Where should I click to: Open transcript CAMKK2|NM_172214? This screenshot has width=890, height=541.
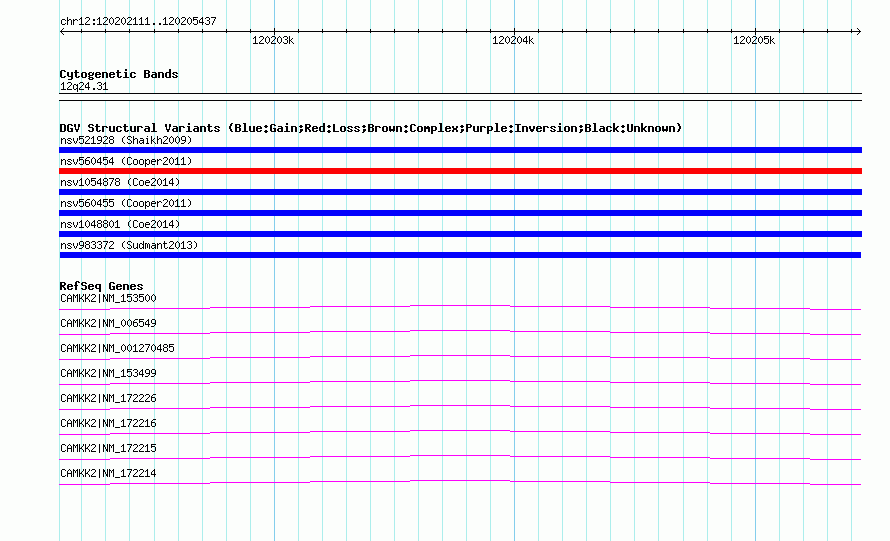(x=108, y=473)
